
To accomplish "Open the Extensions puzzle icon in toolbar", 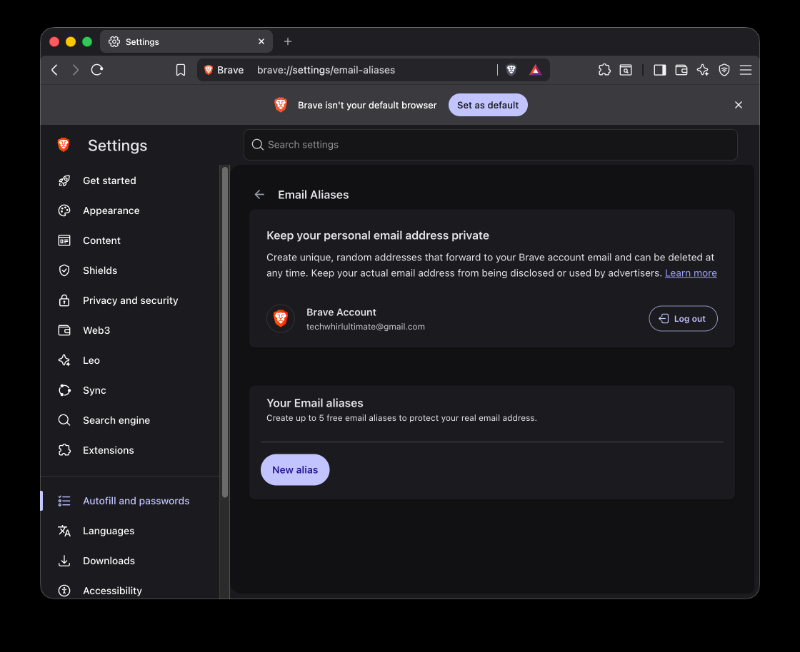I will 604,70.
